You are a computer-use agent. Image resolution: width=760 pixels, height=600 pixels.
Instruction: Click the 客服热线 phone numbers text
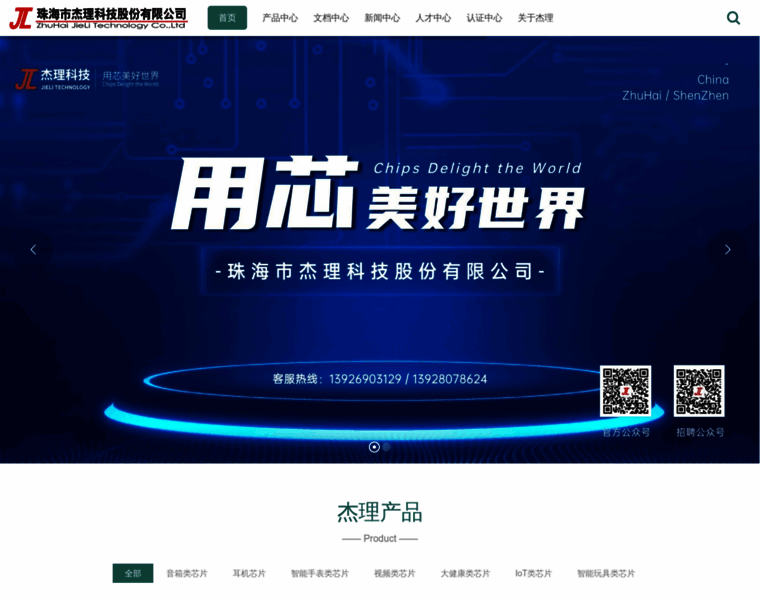point(380,379)
